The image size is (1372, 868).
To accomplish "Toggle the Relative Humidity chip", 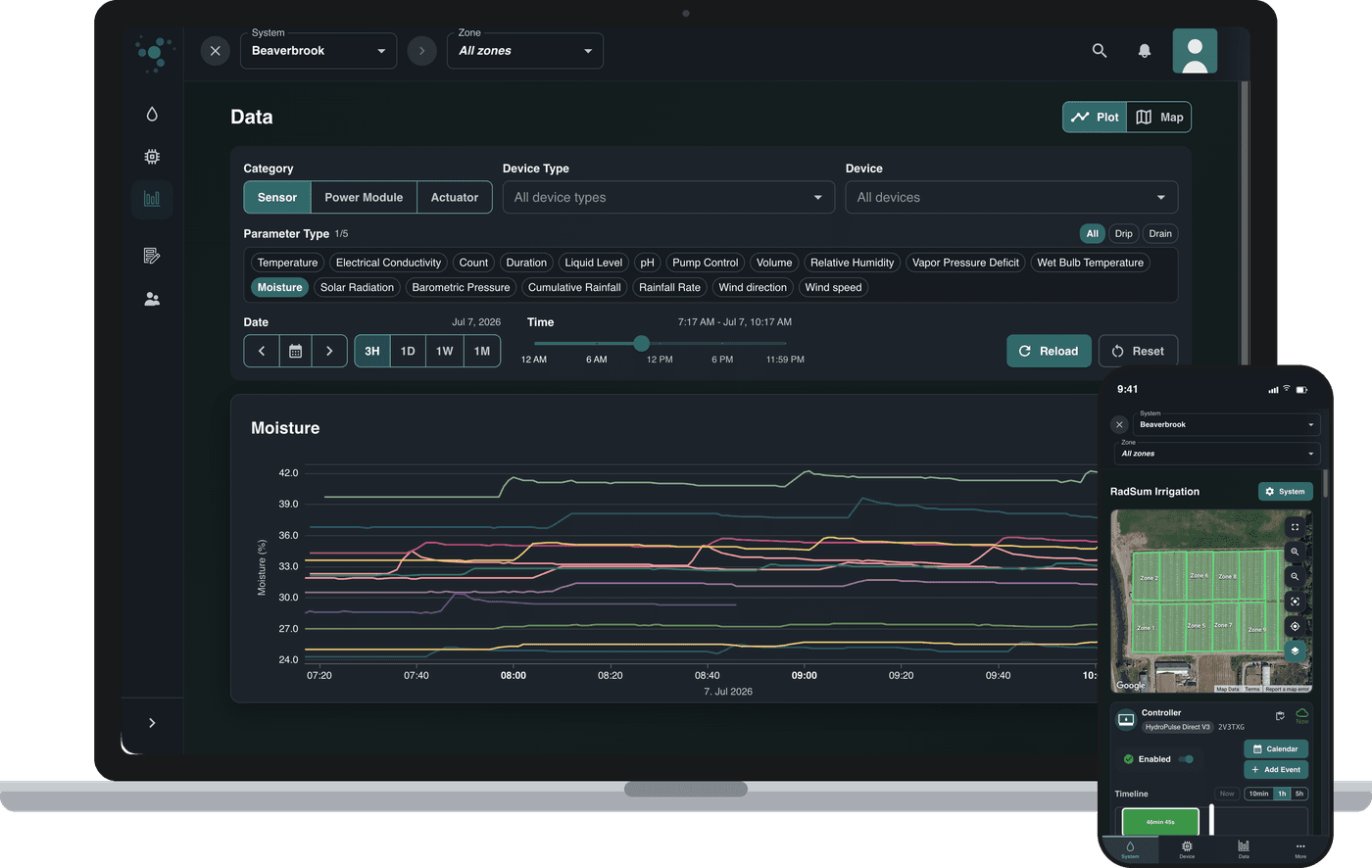I will (x=852, y=263).
